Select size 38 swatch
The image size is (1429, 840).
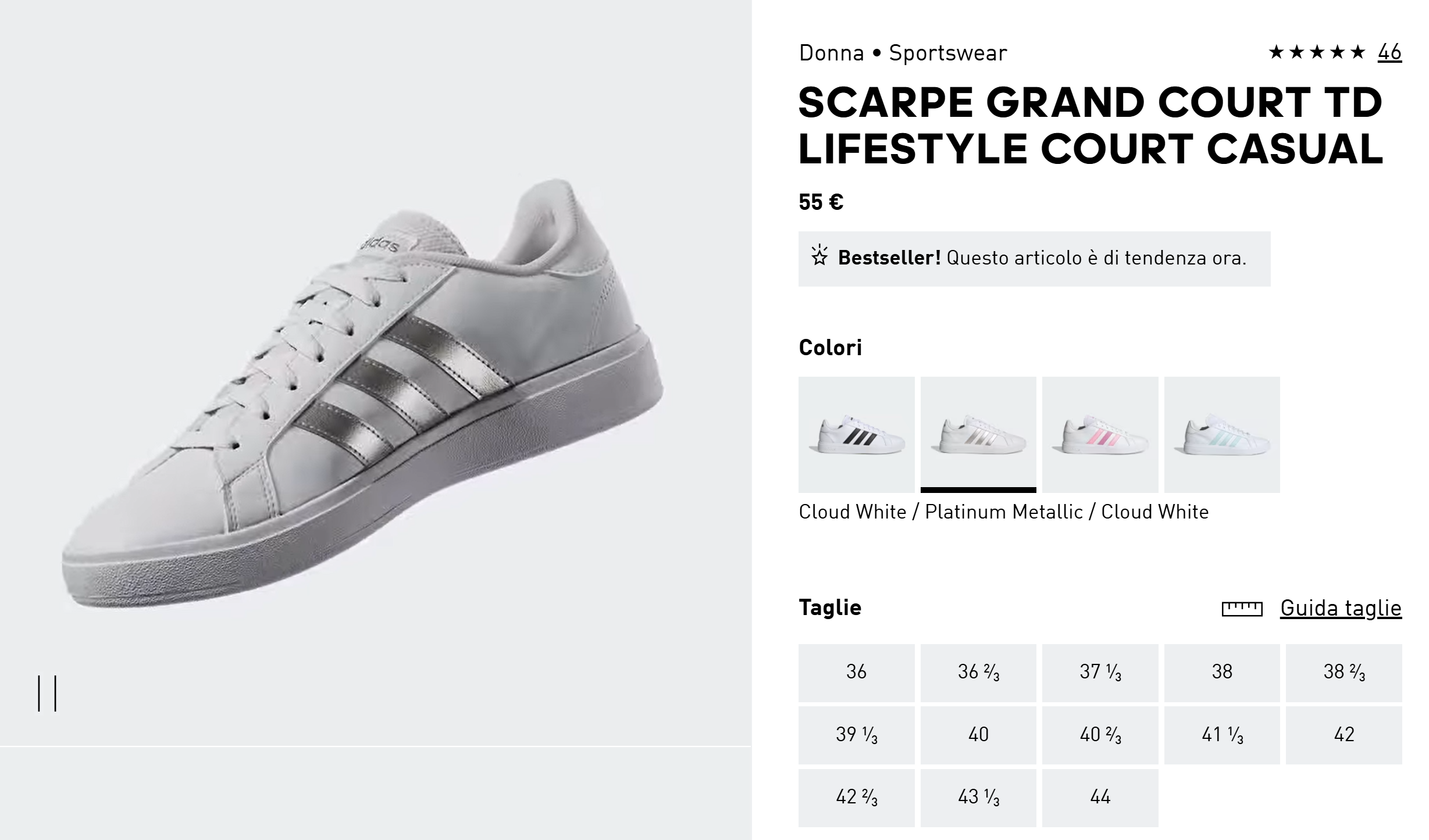coord(1222,673)
